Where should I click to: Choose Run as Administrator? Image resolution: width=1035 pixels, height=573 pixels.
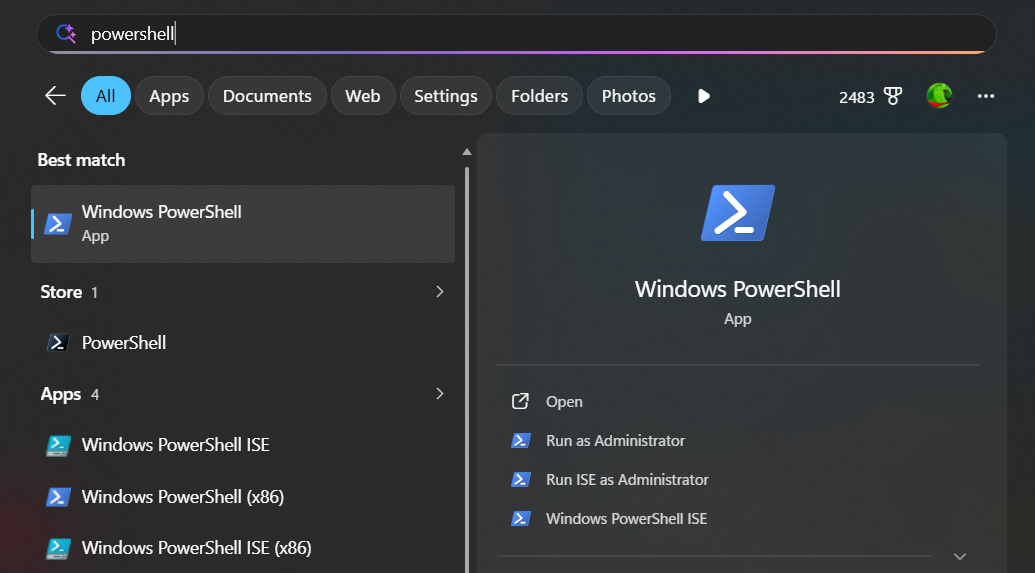point(615,440)
